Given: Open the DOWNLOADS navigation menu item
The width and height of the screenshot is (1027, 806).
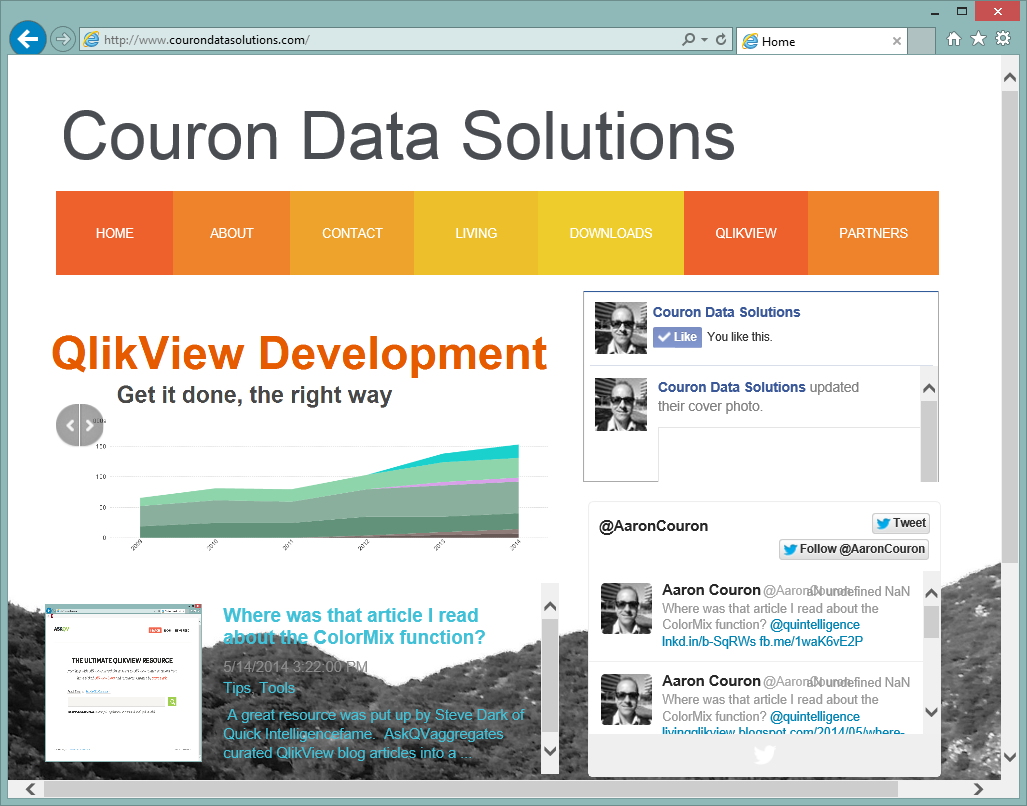Looking at the screenshot, I should 610,233.
